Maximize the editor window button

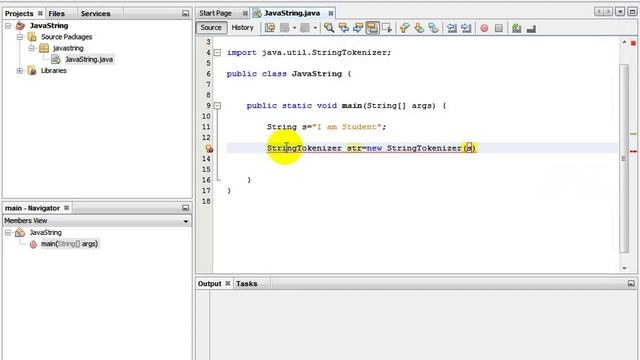(632, 12)
